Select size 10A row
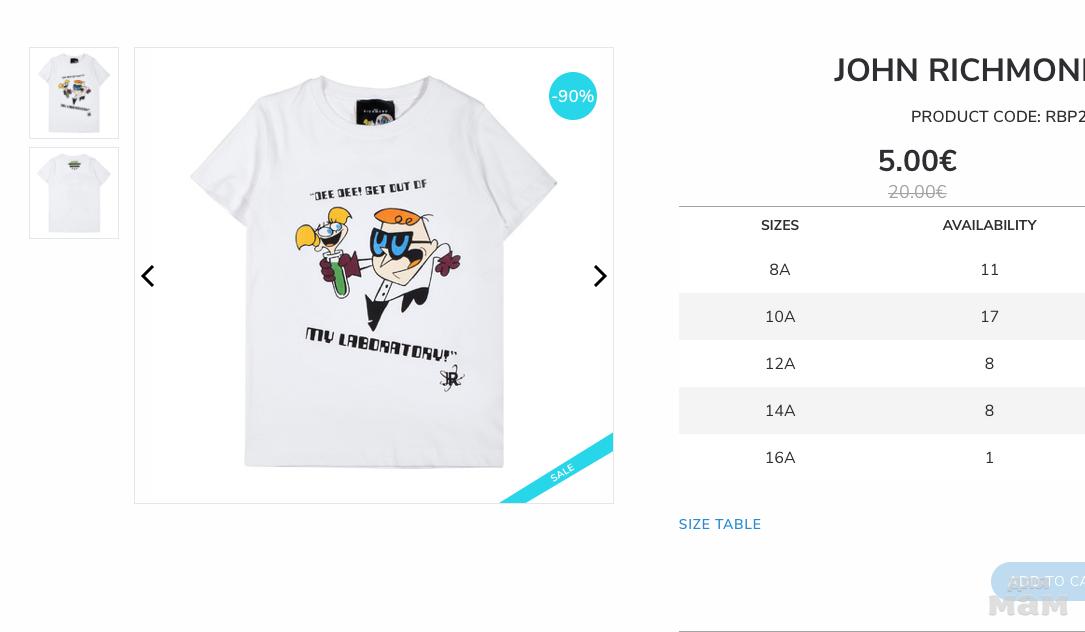This screenshot has height=632, width=1085. click(882, 316)
